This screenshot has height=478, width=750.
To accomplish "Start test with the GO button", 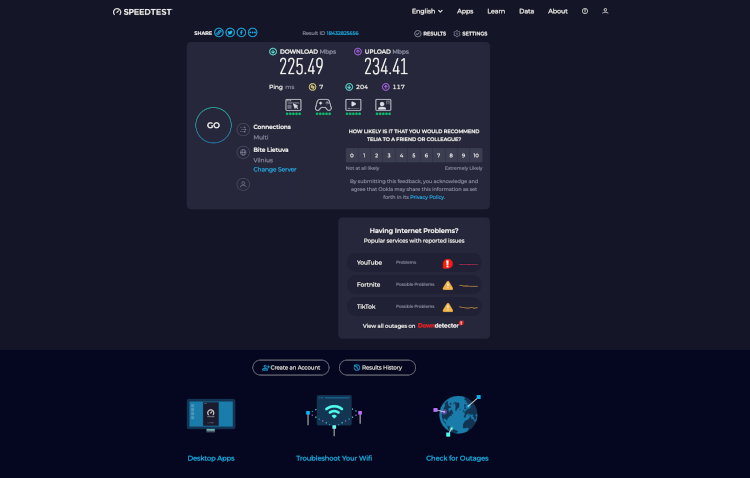I will coord(213,125).
